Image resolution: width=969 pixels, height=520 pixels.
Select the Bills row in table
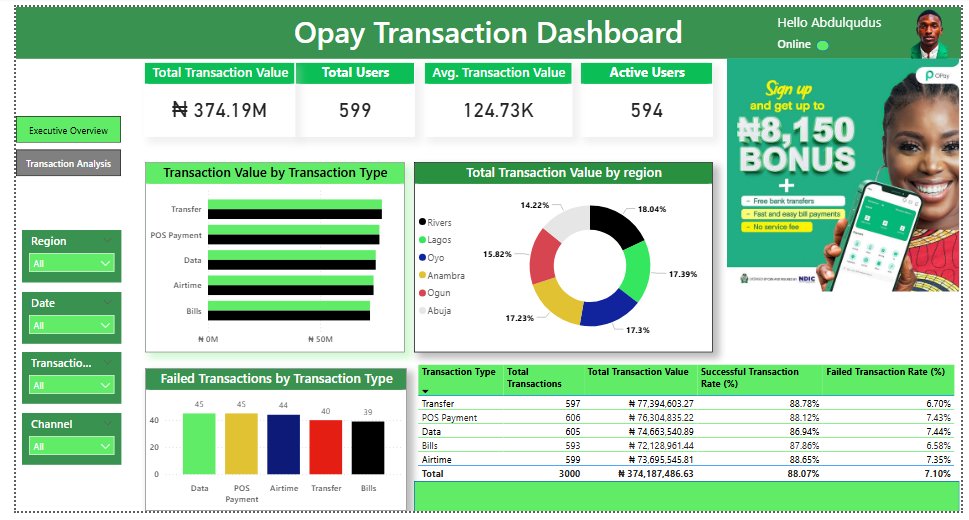(686, 446)
